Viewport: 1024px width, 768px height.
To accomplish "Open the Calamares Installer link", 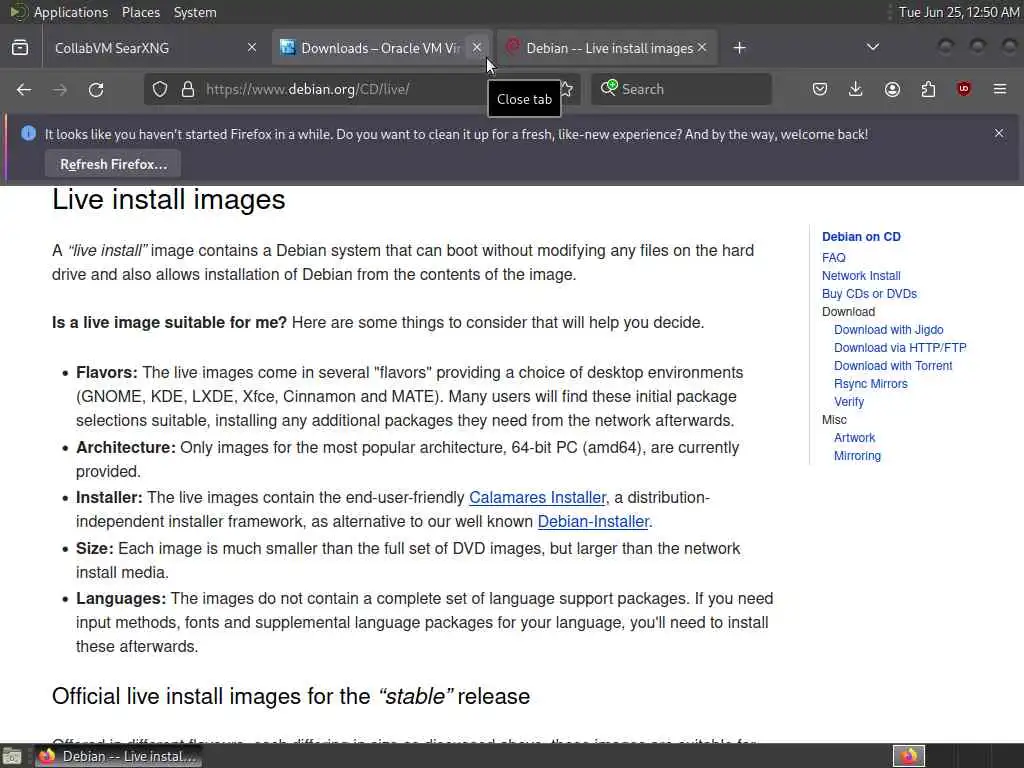I will click(x=537, y=498).
